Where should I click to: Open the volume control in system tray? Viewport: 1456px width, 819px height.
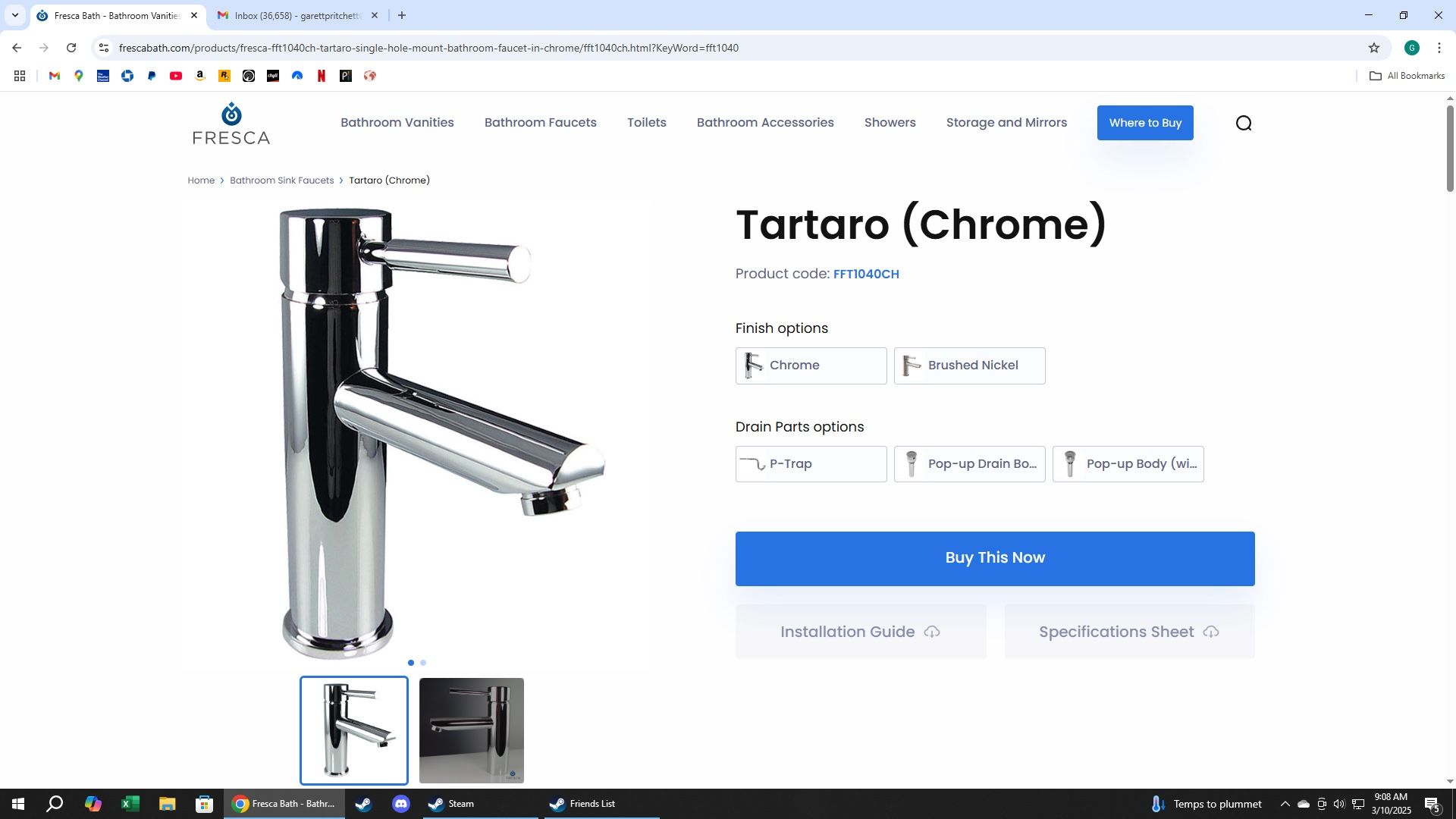[1339, 804]
